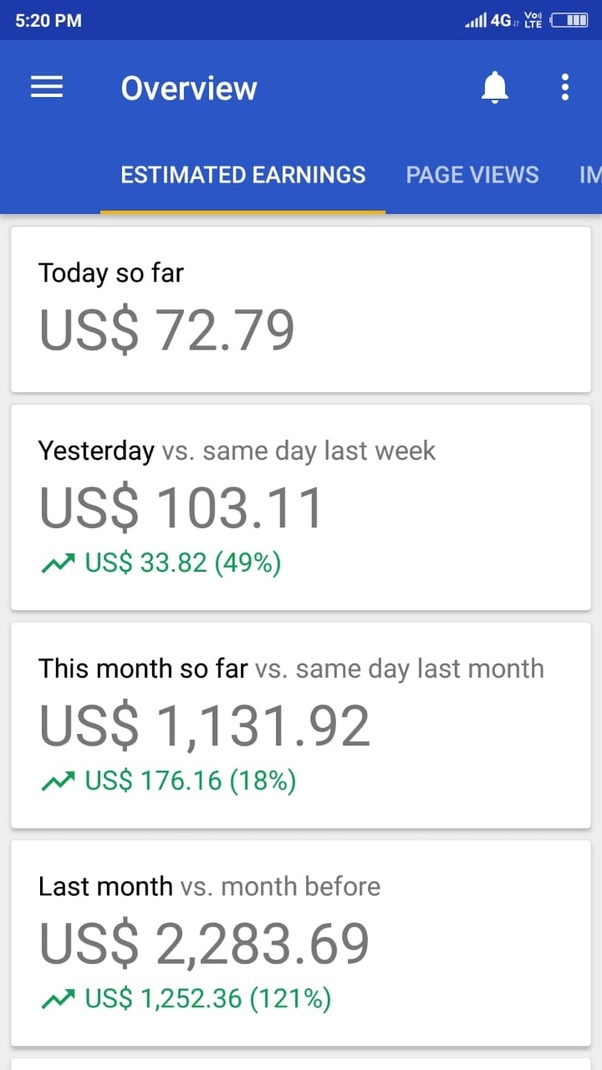Tap the US$ 72.79 amount

pos(167,330)
